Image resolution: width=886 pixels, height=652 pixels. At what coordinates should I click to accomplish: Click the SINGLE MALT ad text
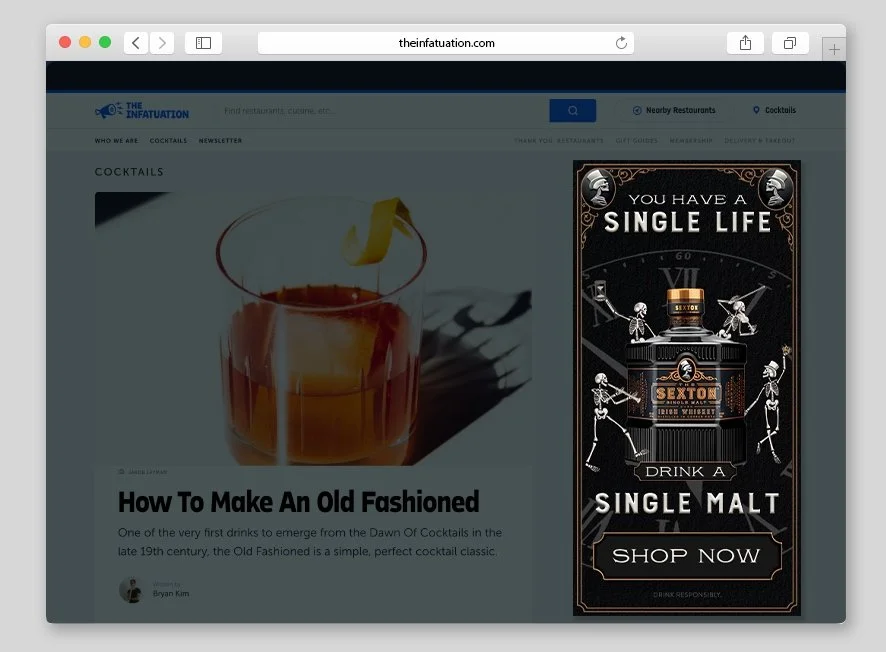(687, 503)
